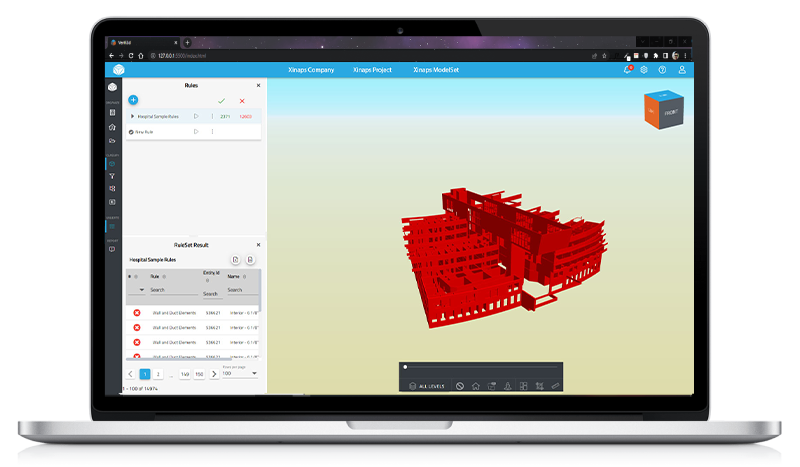Close the Rules panel
This screenshot has width=800, height=467.
click(258, 85)
